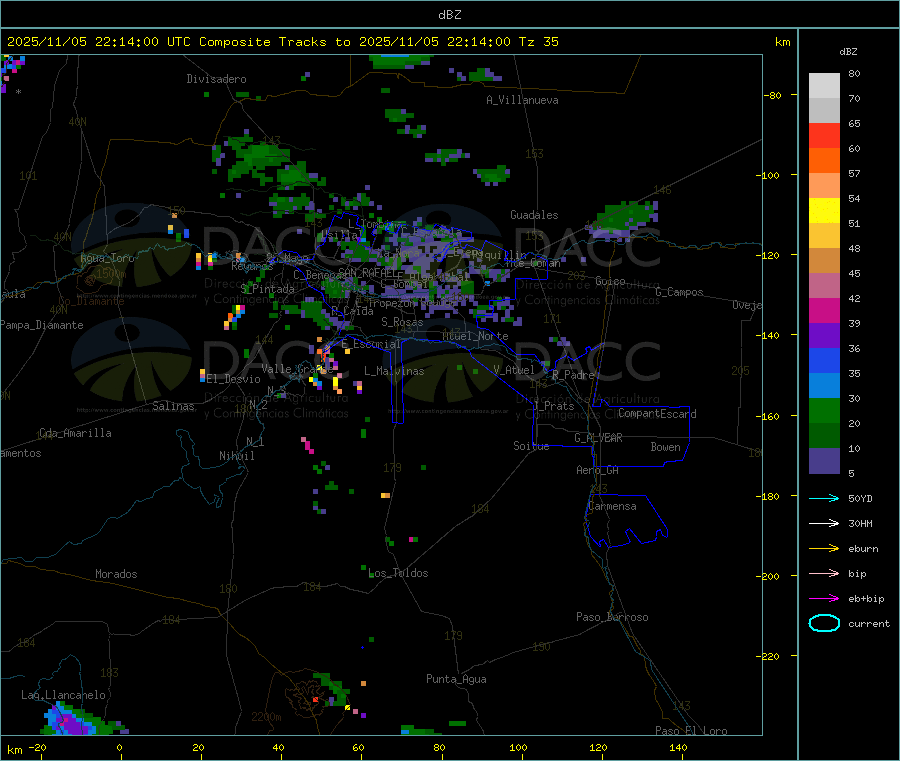Click the SAN_RAFAEL city label
The width and height of the screenshot is (900, 761).
(366, 272)
